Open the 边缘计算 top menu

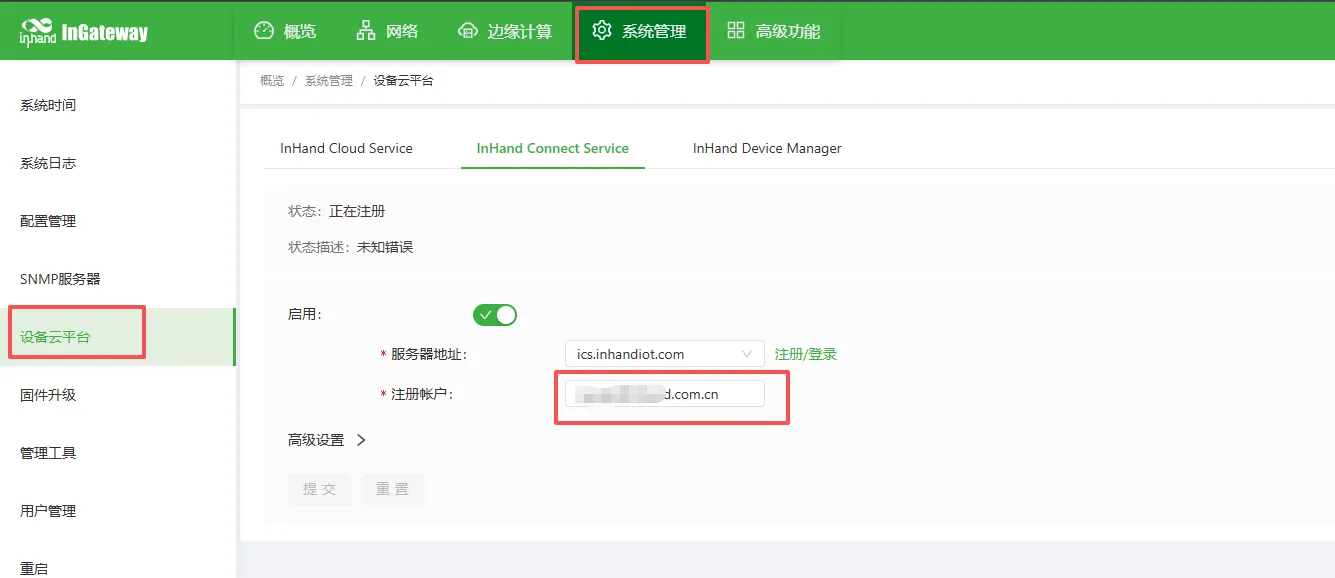click(505, 31)
